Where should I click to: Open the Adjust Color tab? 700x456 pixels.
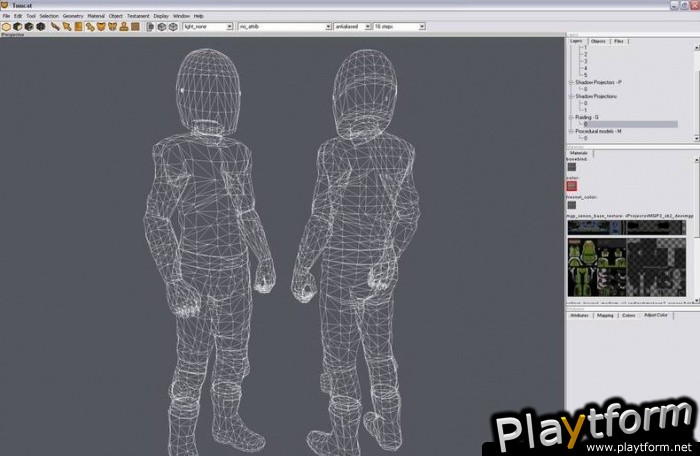656,315
